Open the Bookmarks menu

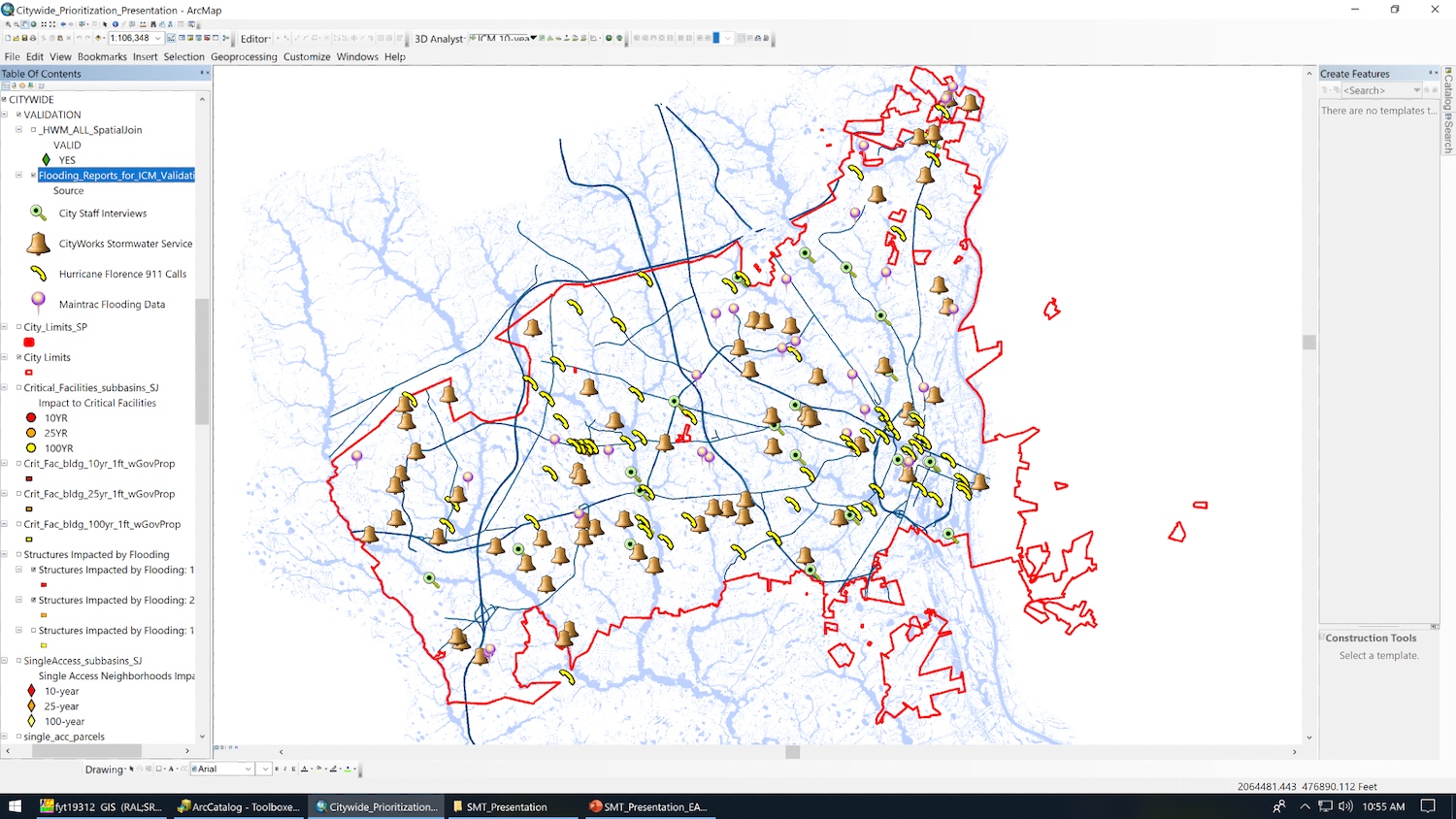[102, 57]
